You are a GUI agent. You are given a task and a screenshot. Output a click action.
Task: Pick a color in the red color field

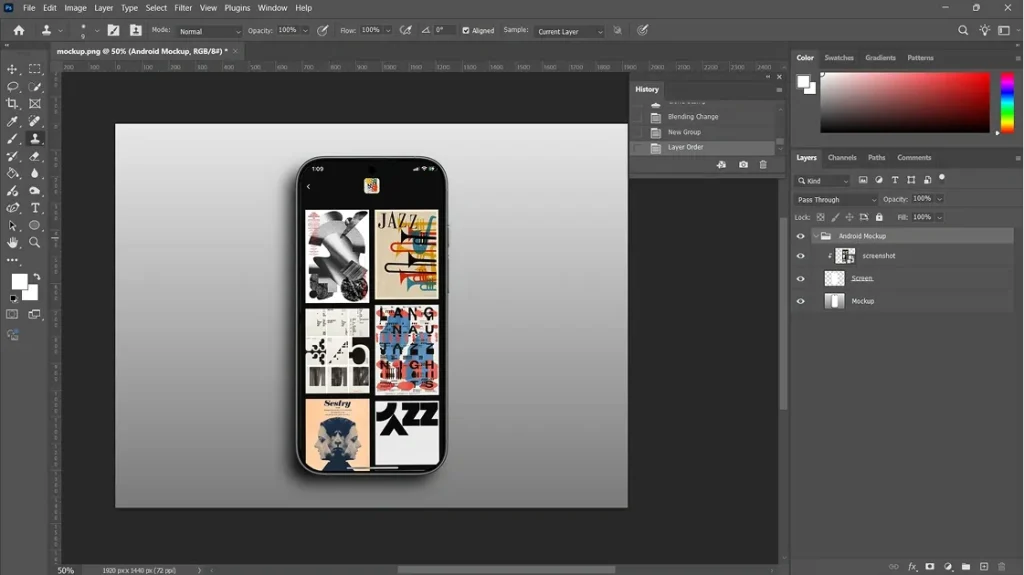(x=904, y=103)
